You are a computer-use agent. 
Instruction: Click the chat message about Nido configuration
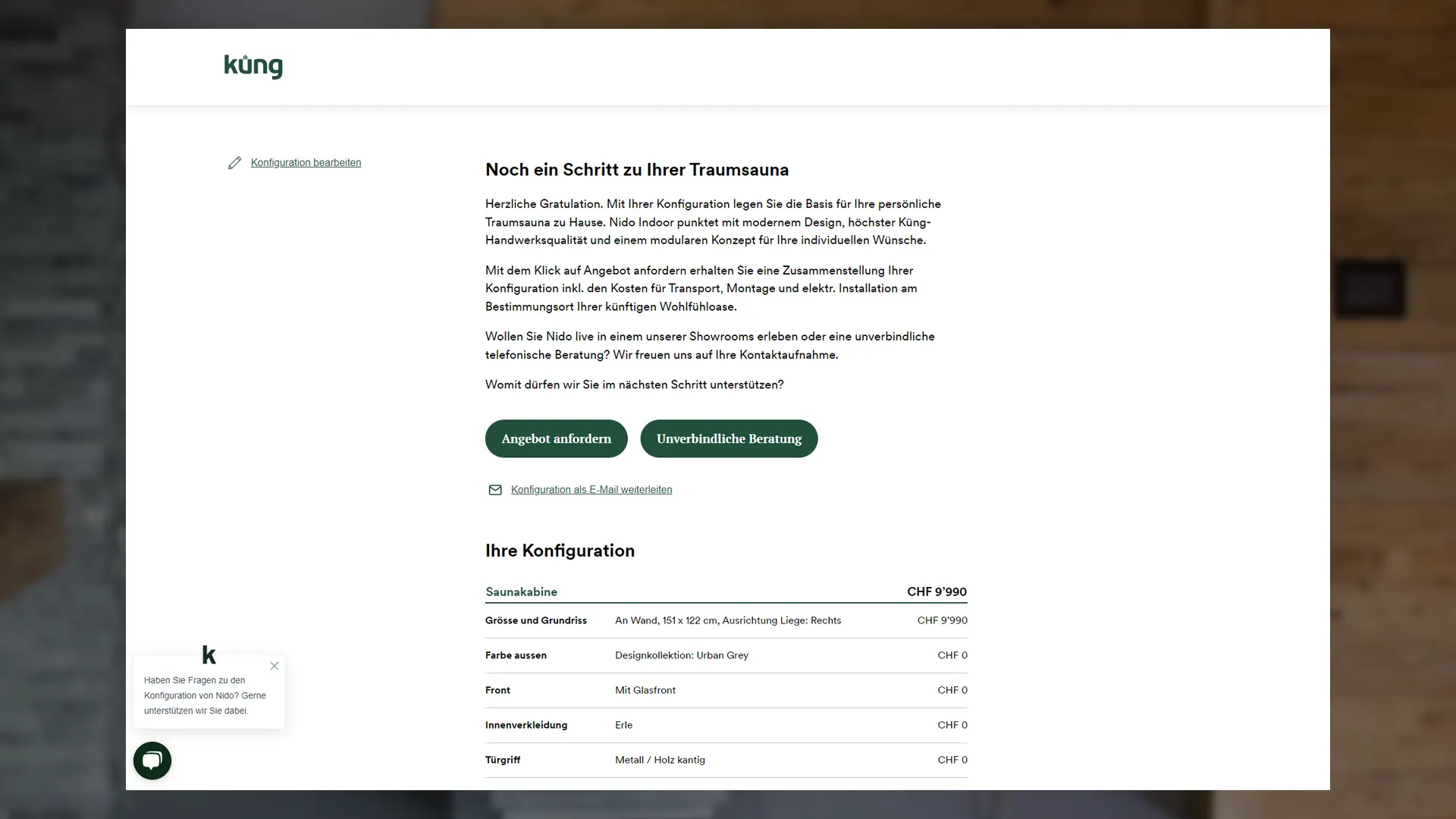pos(205,695)
